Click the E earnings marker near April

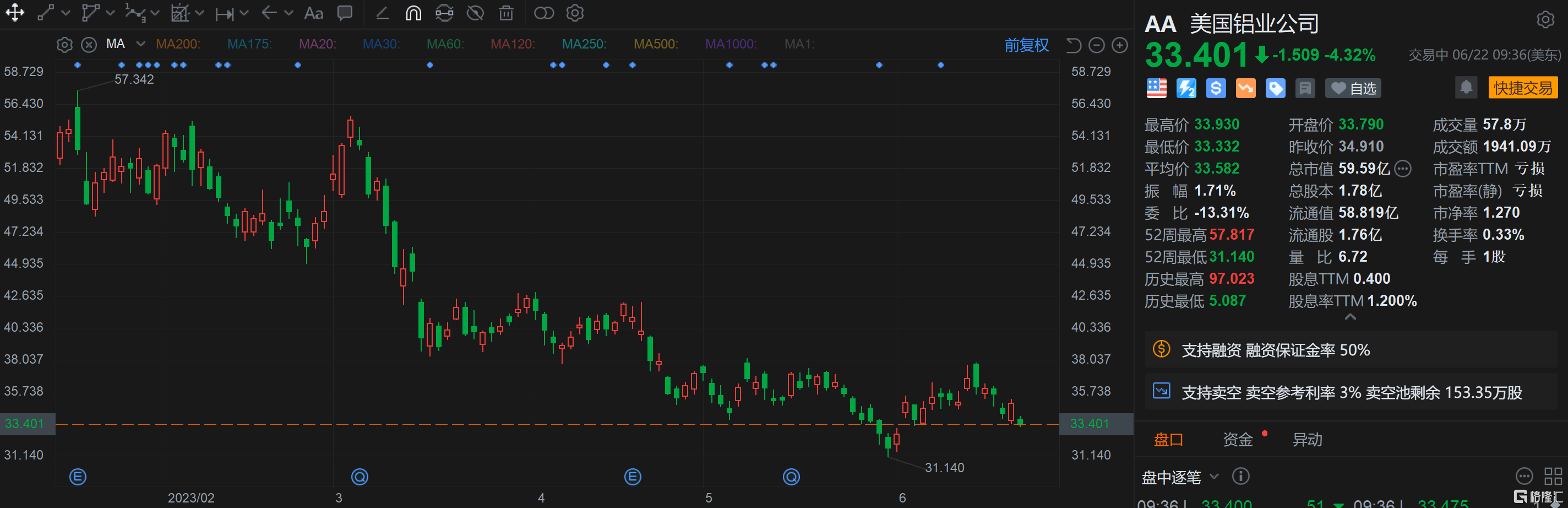[x=633, y=477]
